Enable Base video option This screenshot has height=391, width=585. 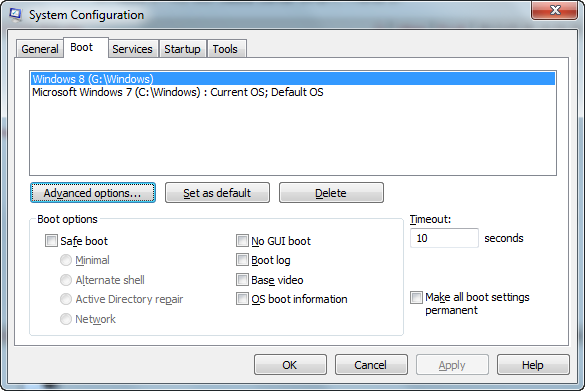point(242,279)
